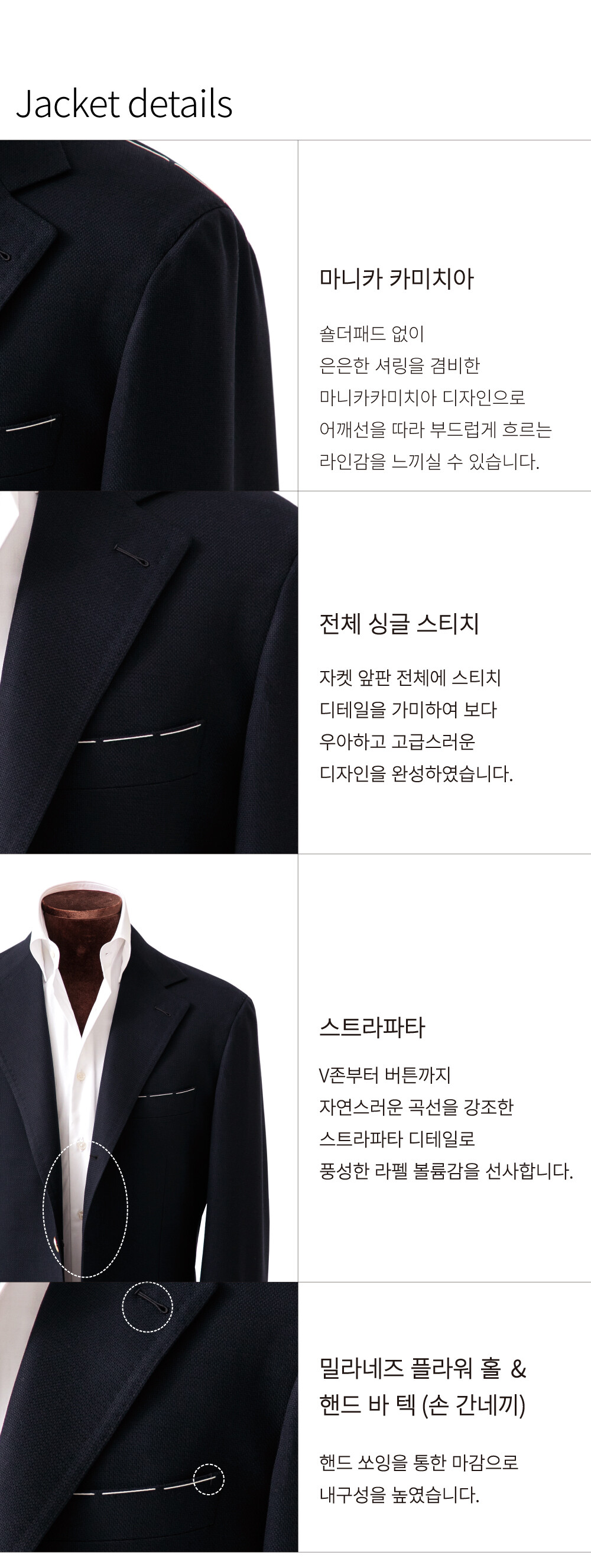Click the 자켓 앞판 전체에 스티치 description paragraph

tap(416, 725)
